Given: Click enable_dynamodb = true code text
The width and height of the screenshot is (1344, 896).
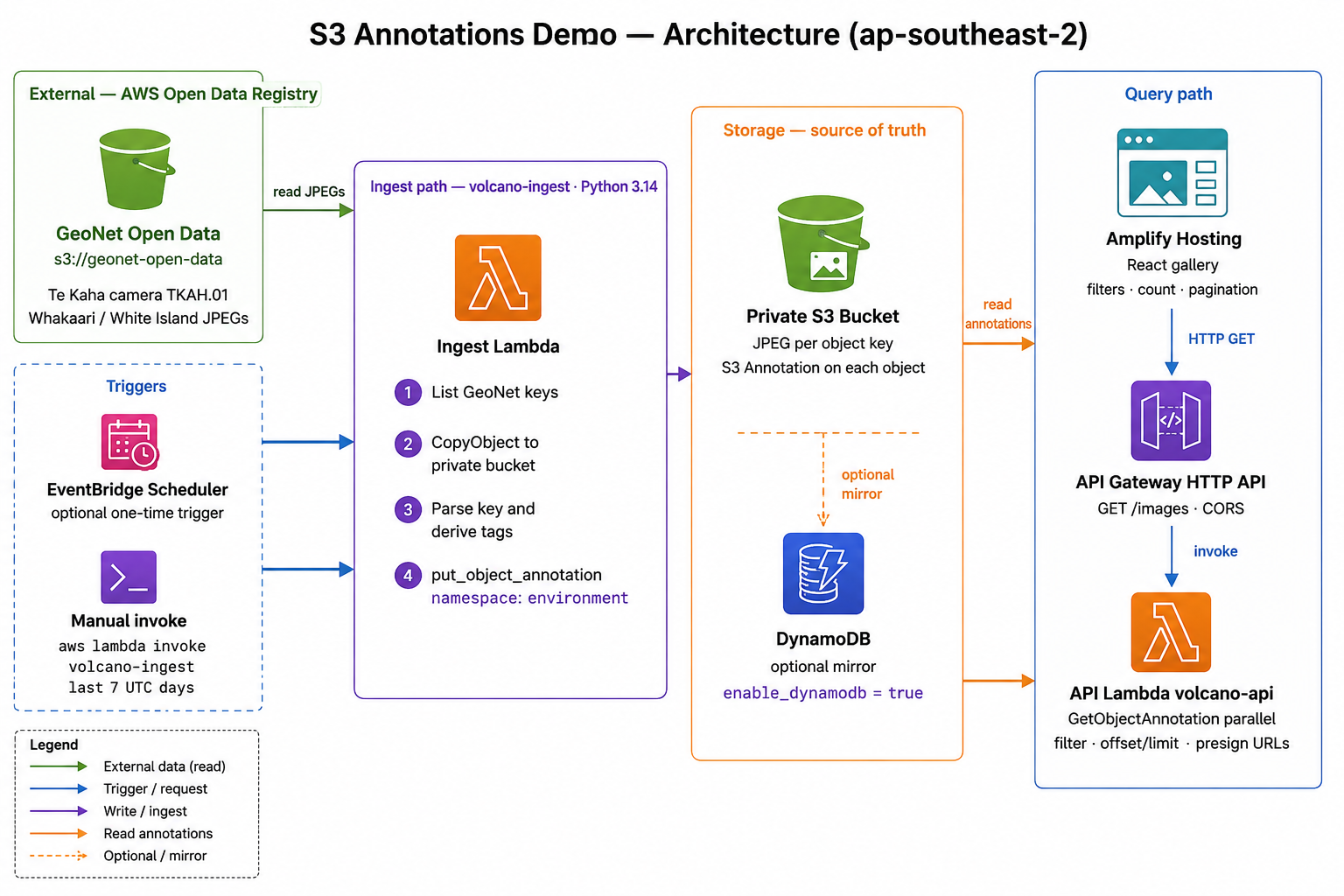Looking at the screenshot, I should click(x=822, y=693).
